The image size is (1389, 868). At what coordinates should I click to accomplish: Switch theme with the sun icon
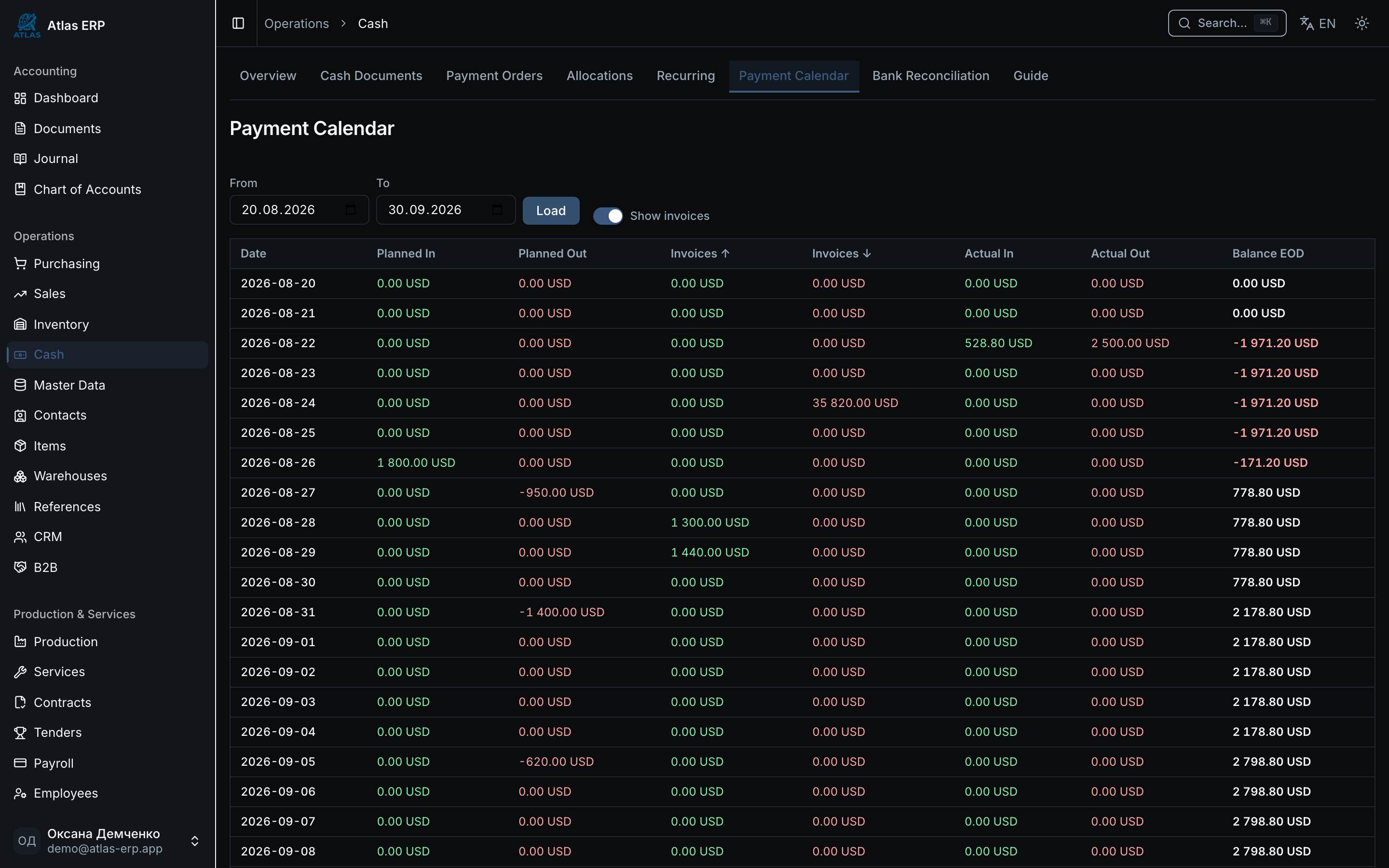[1362, 23]
